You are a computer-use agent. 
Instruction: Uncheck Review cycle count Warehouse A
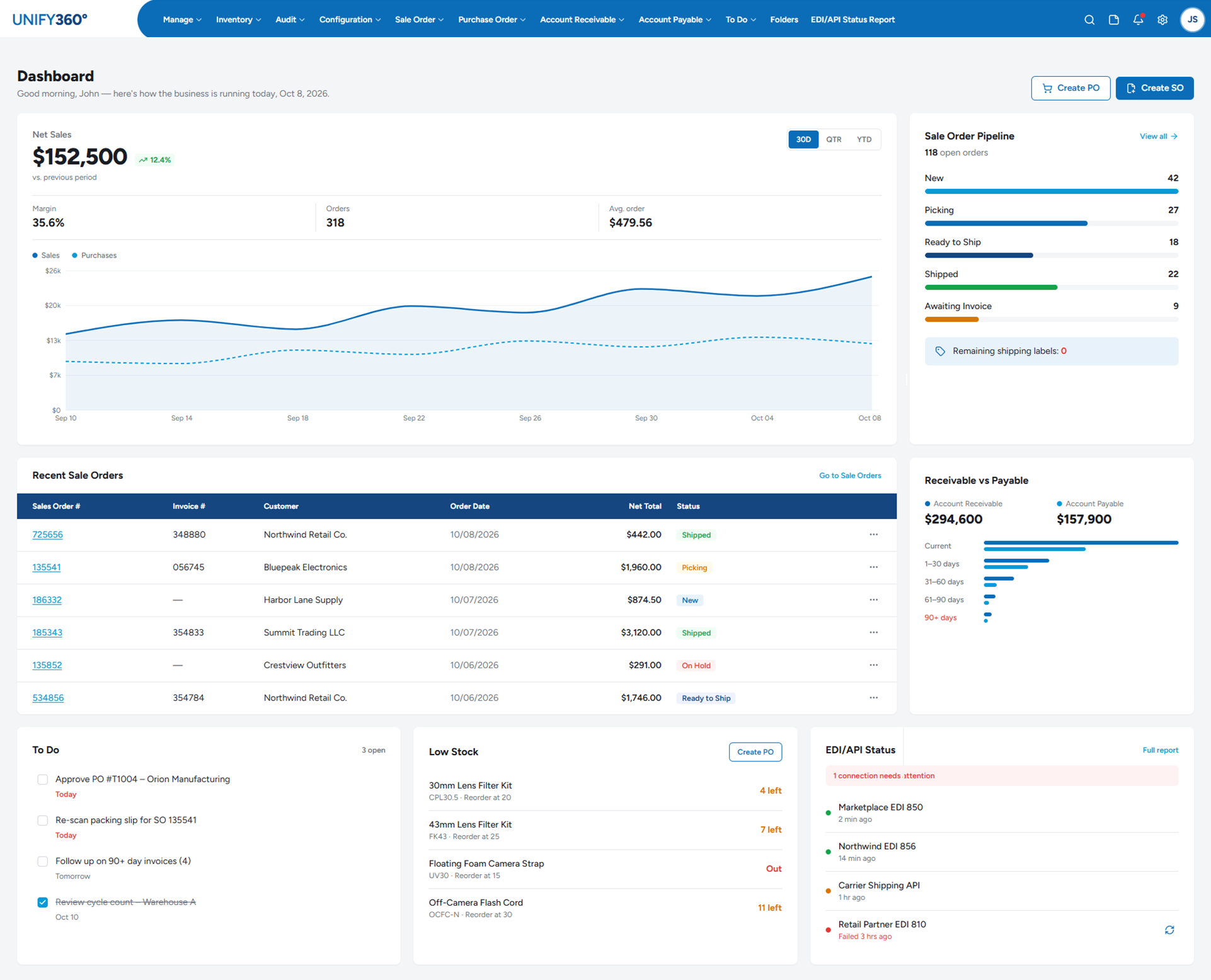pos(42,902)
